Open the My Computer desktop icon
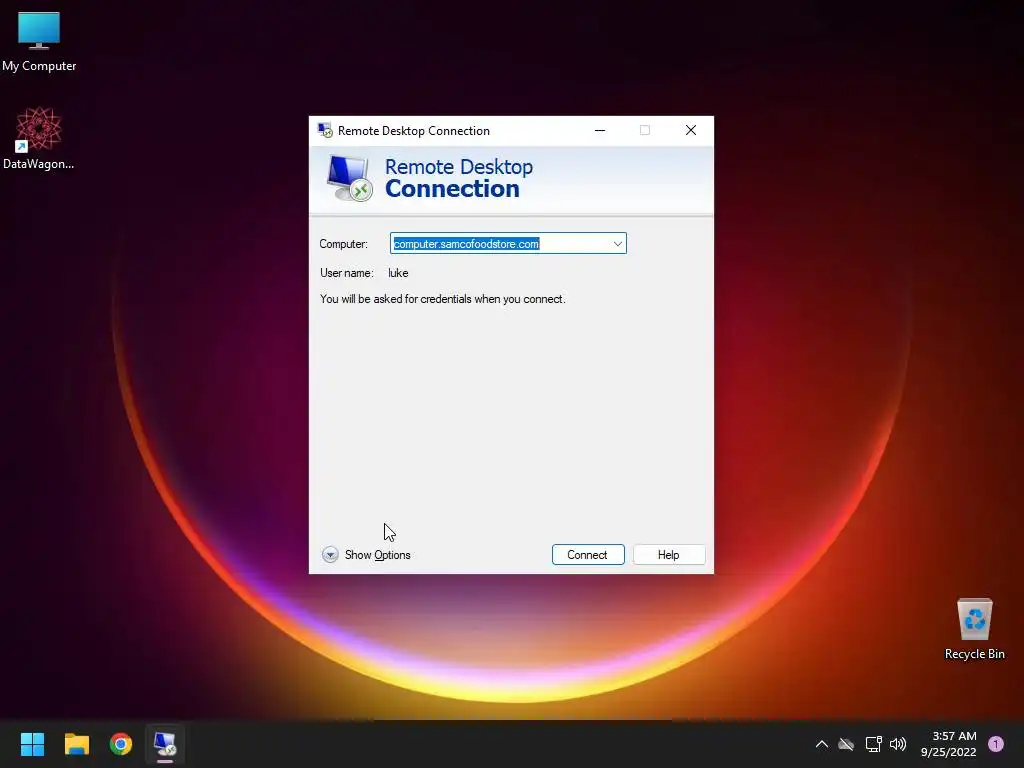 tap(39, 42)
